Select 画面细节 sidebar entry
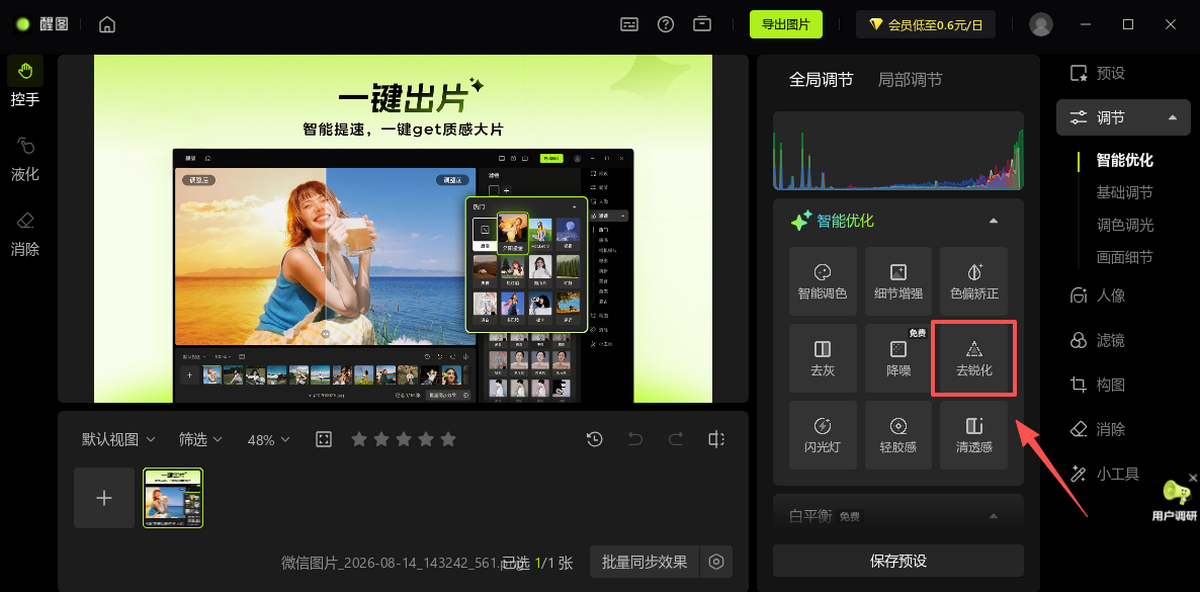The image size is (1200, 592). [1125, 257]
